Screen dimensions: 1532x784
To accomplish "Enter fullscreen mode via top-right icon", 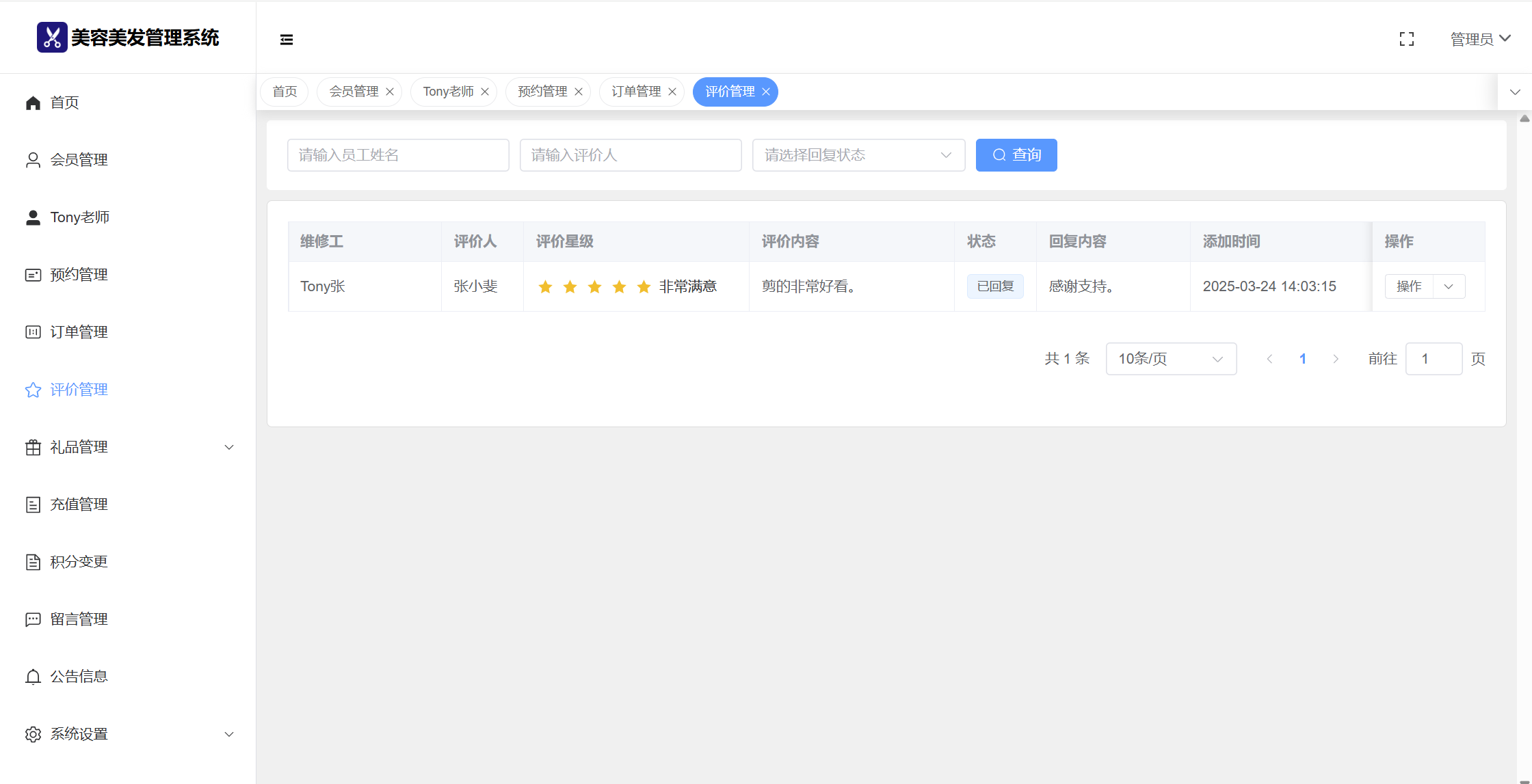I will click(1406, 40).
